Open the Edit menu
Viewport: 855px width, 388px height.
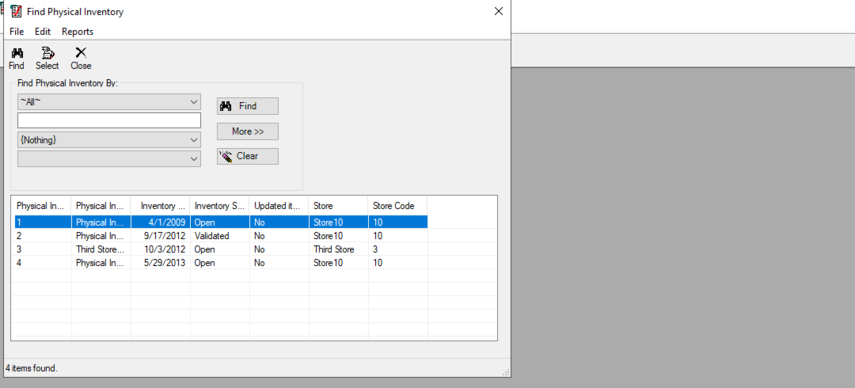pos(43,32)
